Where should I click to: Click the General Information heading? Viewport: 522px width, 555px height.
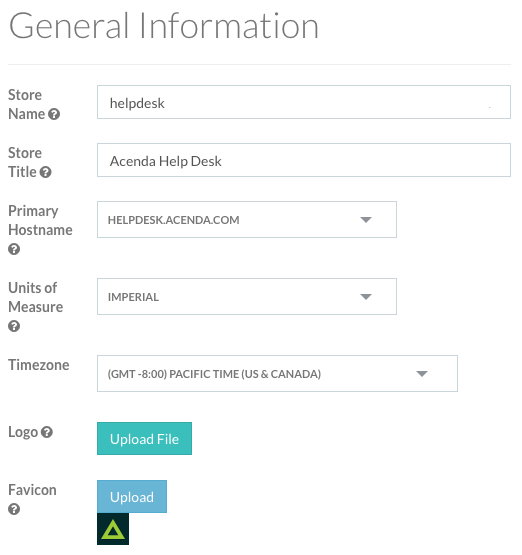click(164, 26)
